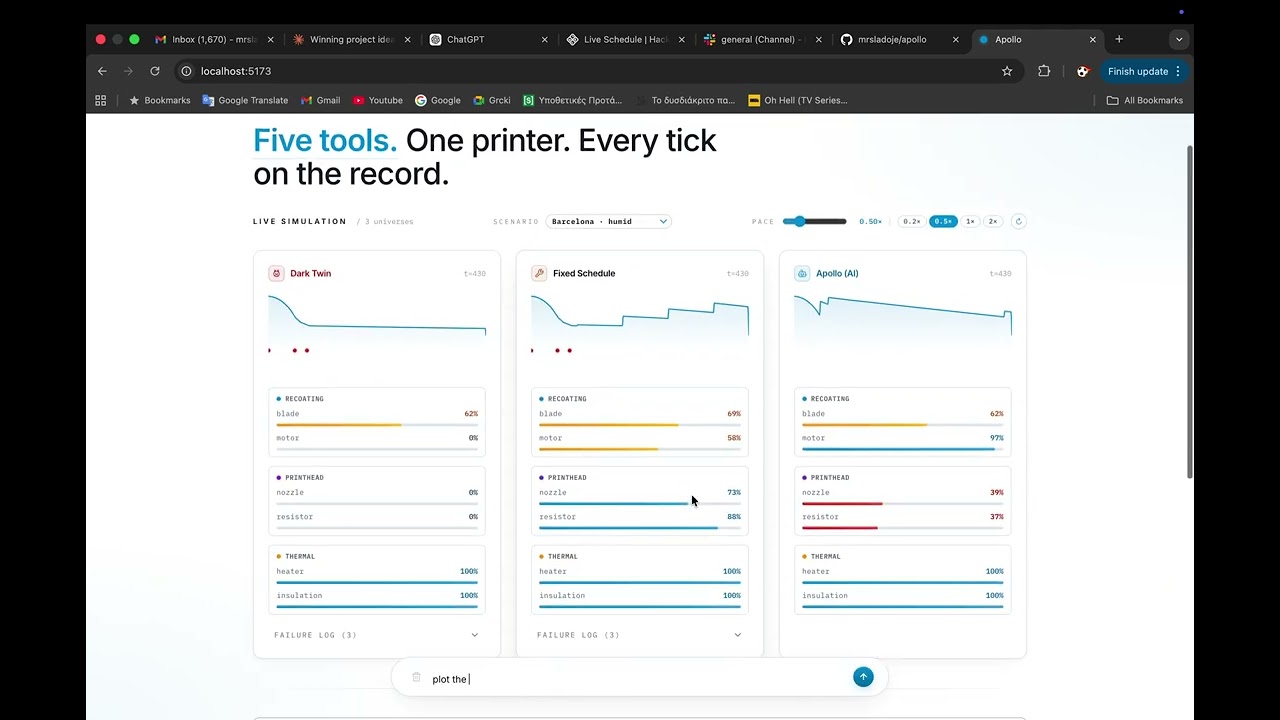The width and height of the screenshot is (1280, 720).
Task: Click the Apollo (AI) motor 97% value
Action: pos(997,438)
